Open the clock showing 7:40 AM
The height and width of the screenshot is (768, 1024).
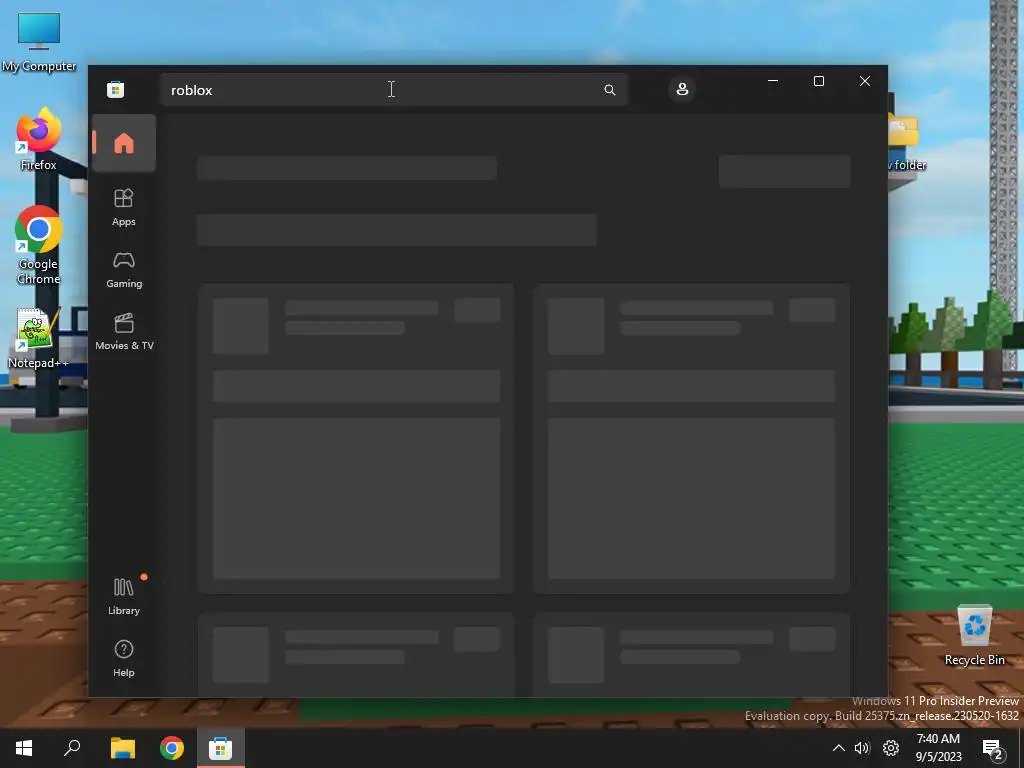[x=938, y=748]
